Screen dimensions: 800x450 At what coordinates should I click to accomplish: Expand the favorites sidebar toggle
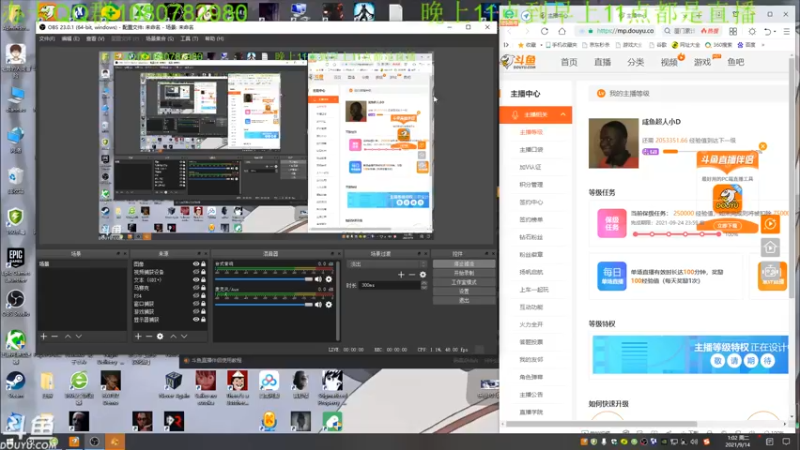coord(506,45)
